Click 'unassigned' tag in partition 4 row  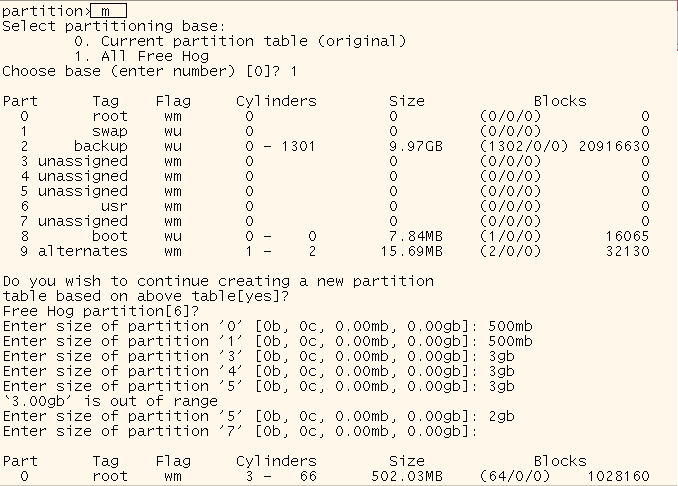(83, 176)
